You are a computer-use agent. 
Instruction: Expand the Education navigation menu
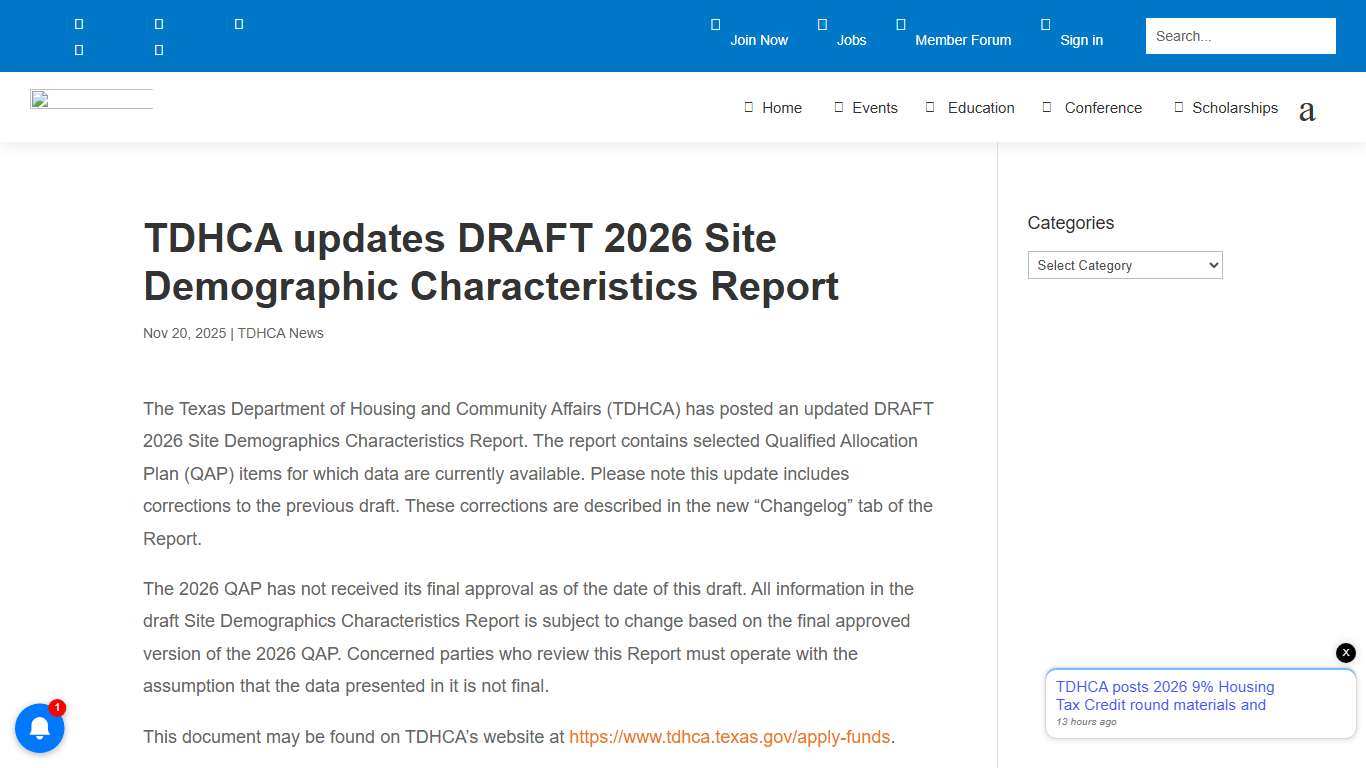(x=980, y=108)
